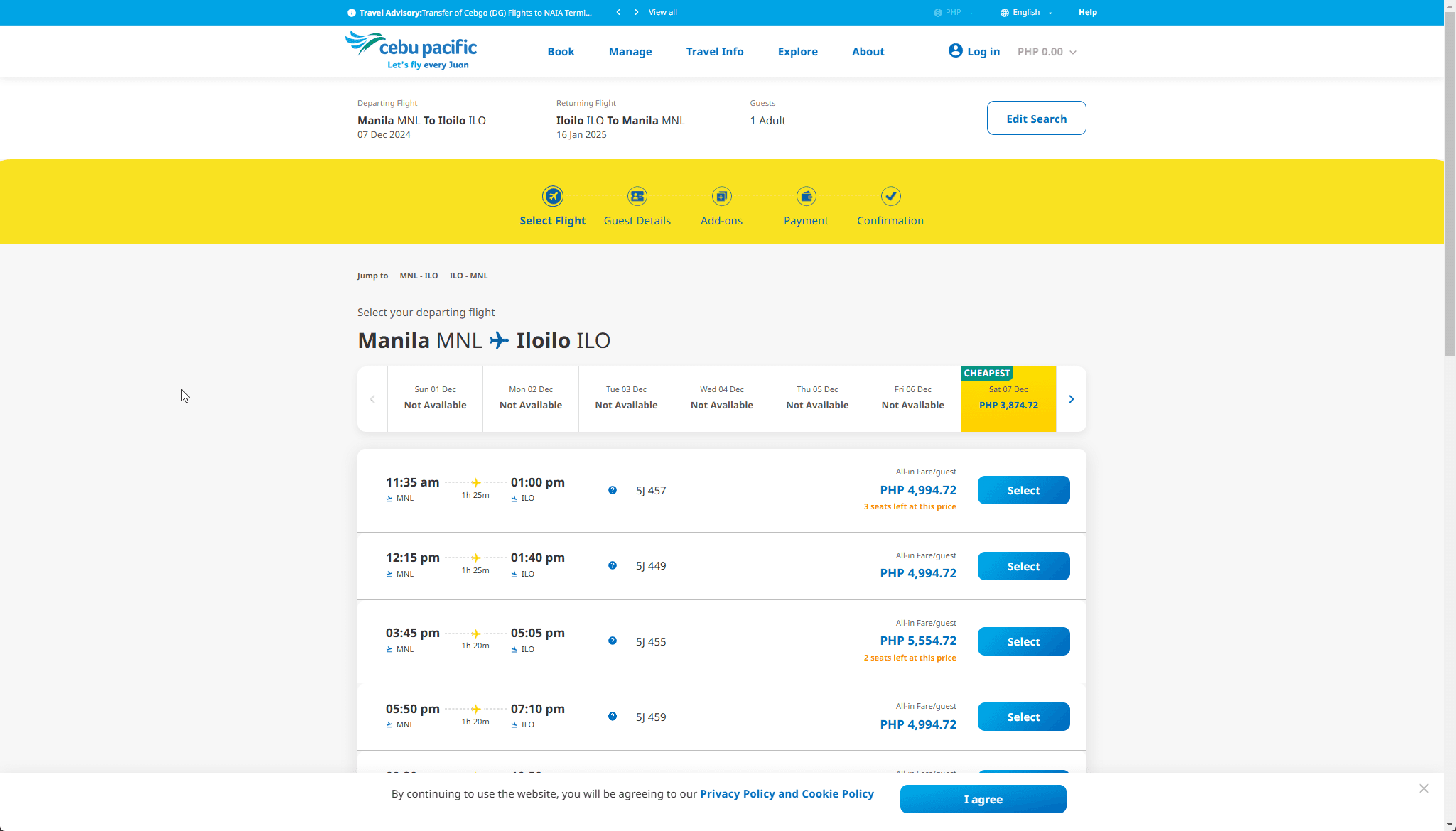The height and width of the screenshot is (831, 1456).
Task: Click the page vertical scrollbar thumb
Action: click(1450, 183)
